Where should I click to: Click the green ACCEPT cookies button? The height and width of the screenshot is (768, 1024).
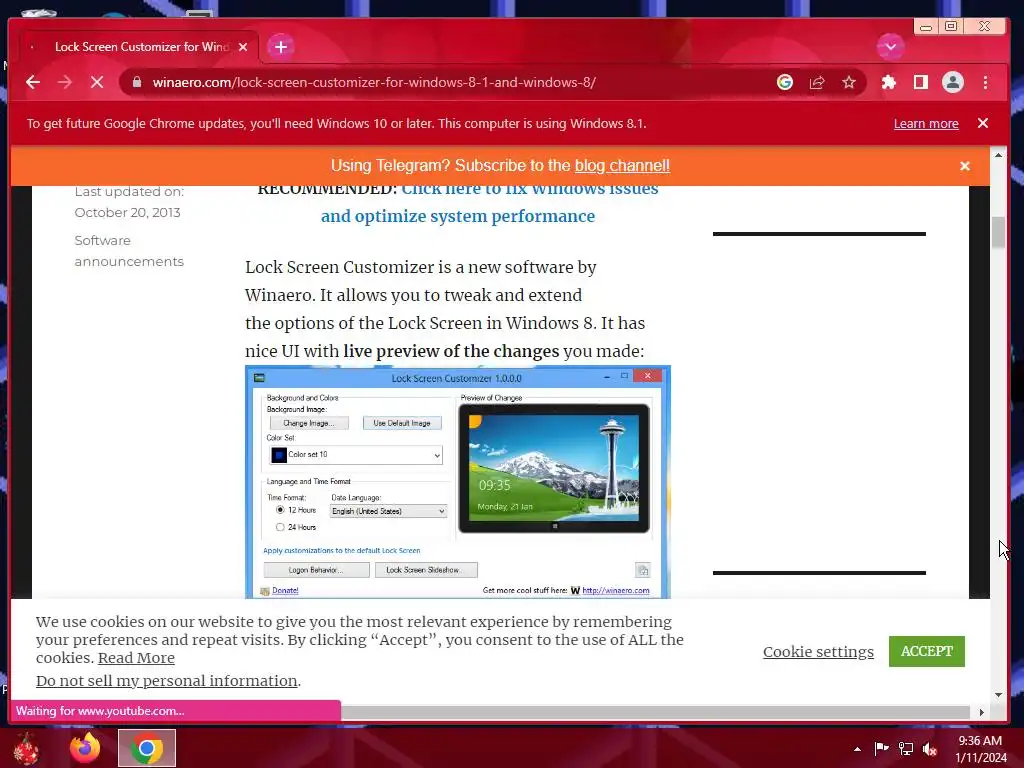click(926, 651)
